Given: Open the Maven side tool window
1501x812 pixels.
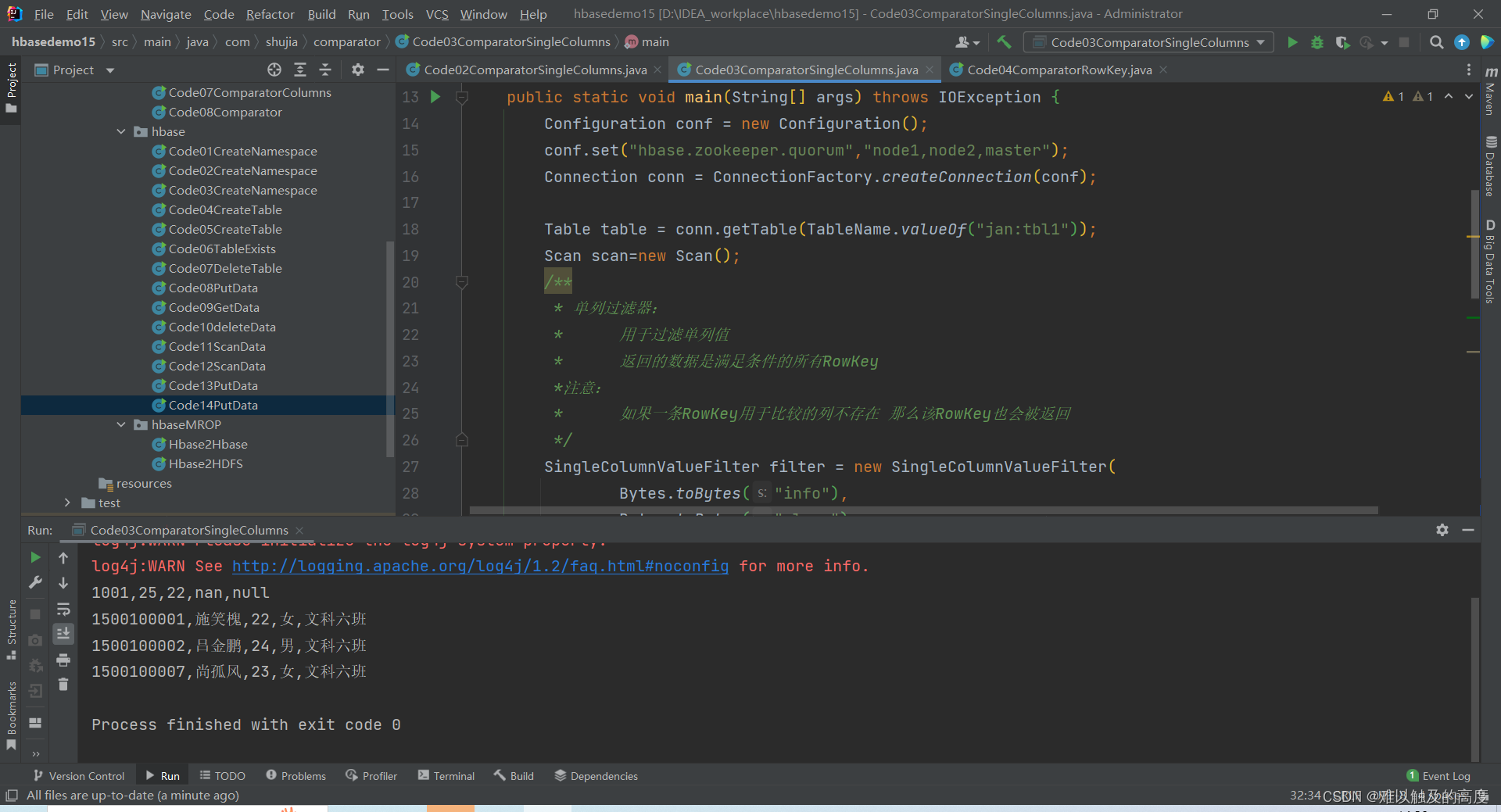Looking at the screenshot, I should pyautogui.click(x=1490, y=91).
